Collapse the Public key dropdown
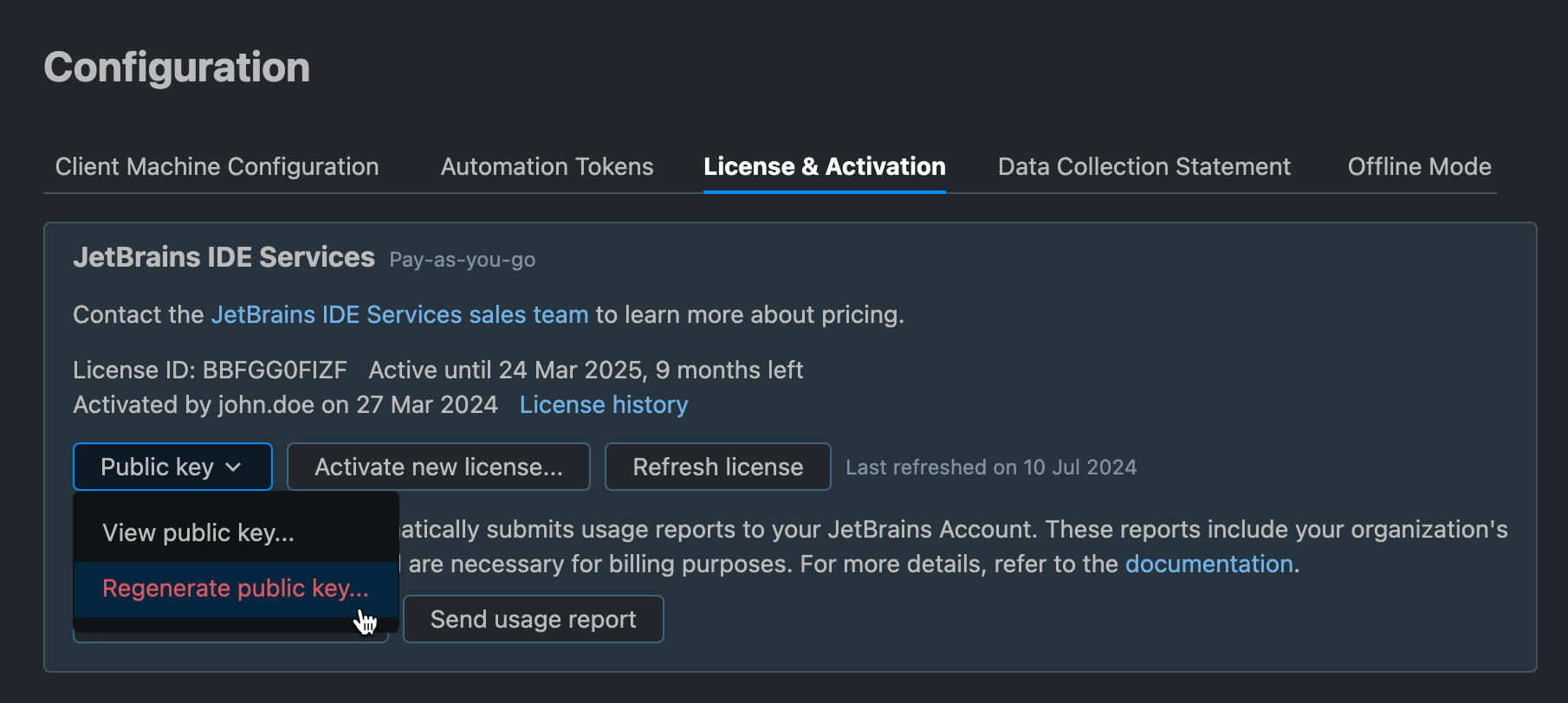This screenshot has width=1568, height=703. tap(172, 467)
